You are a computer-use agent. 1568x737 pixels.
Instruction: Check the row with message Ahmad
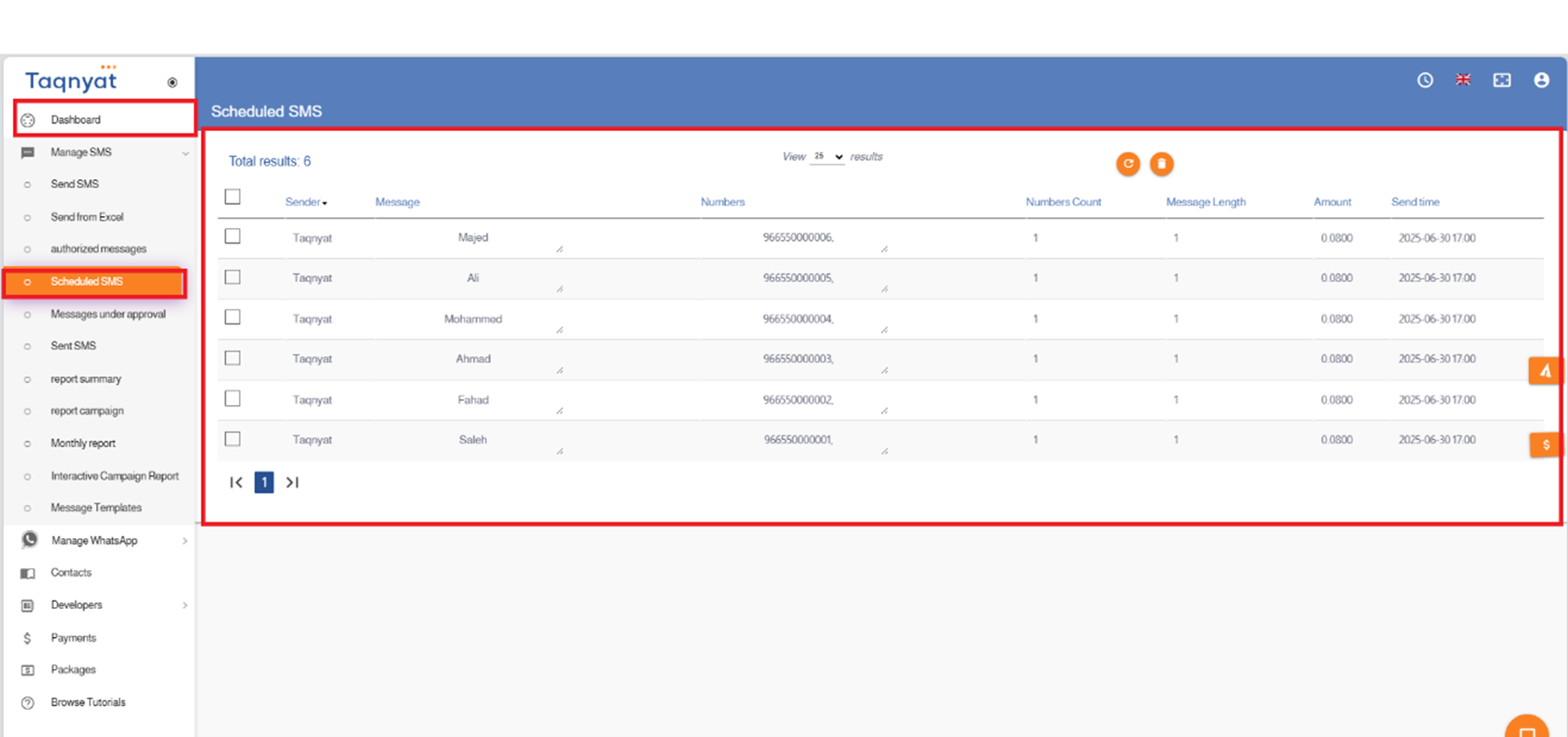tap(233, 358)
